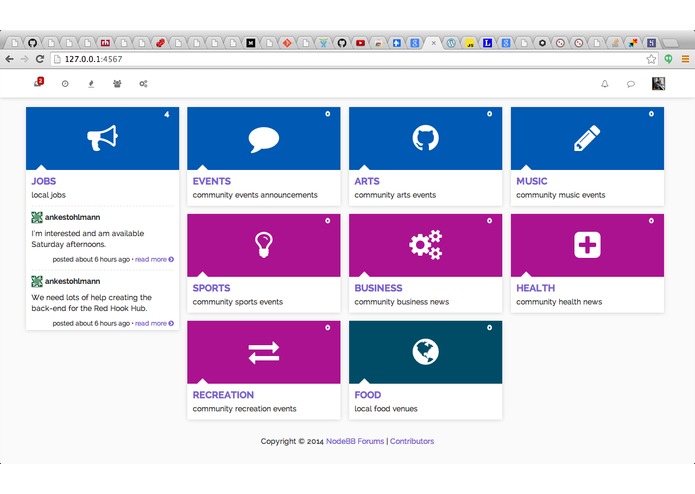Click 'local jobs' description text

point(48,195)
